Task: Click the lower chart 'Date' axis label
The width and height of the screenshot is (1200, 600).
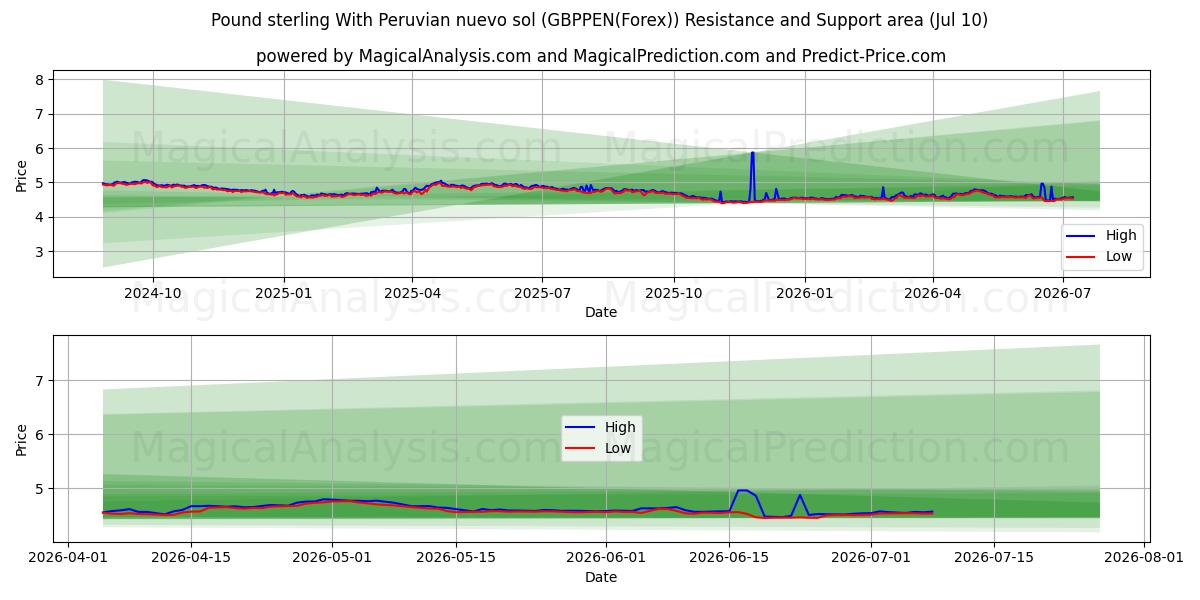Action: 601,577
